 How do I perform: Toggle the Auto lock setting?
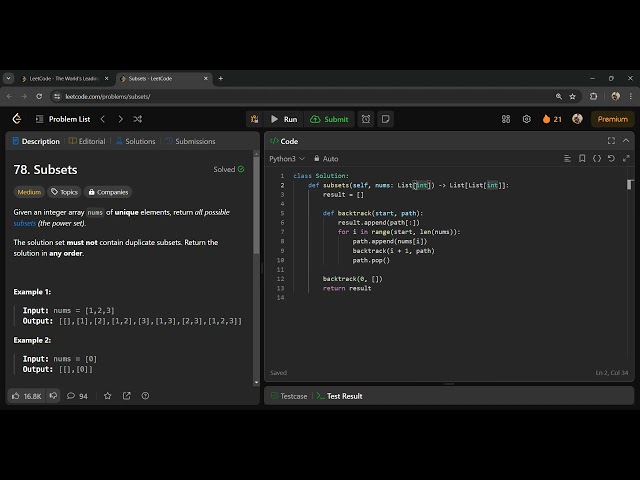[326, 159]
